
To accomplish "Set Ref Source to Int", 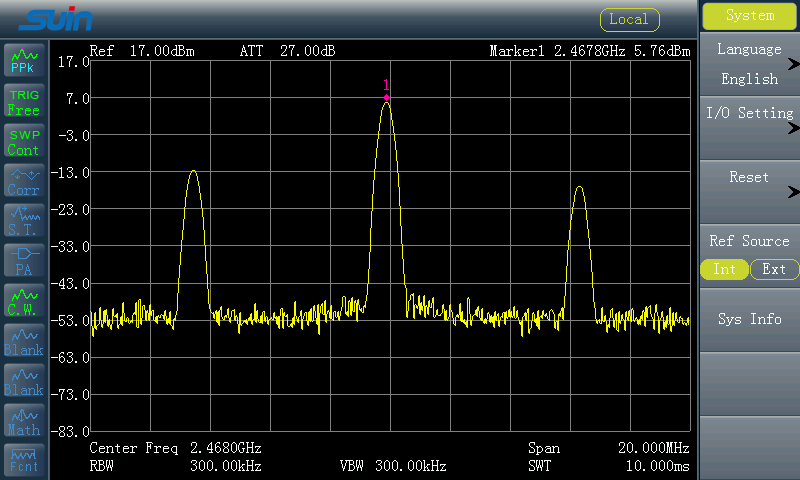I will 724,269.
